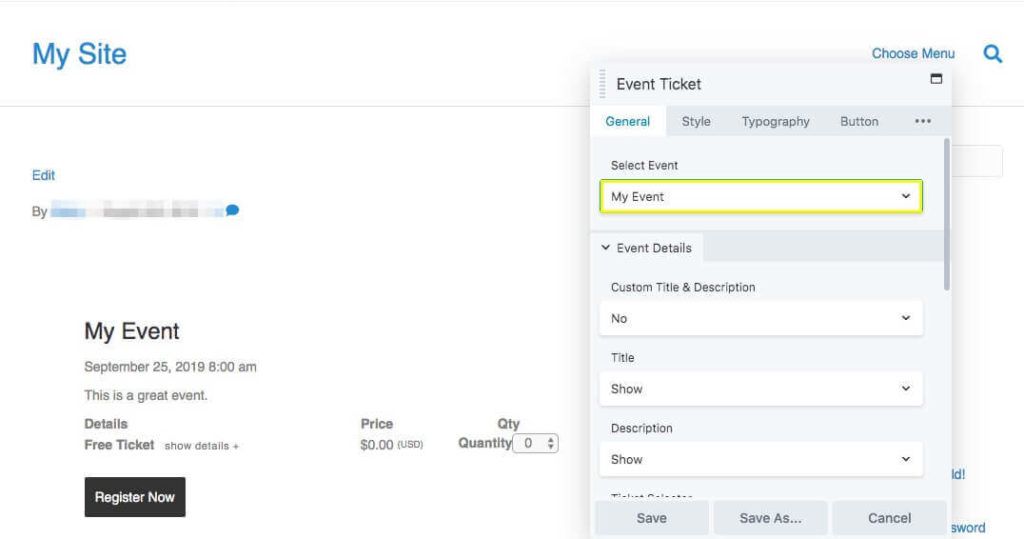Click the Save button
The width and height of the screenshot is (1024, 539).
click(652, 518)
